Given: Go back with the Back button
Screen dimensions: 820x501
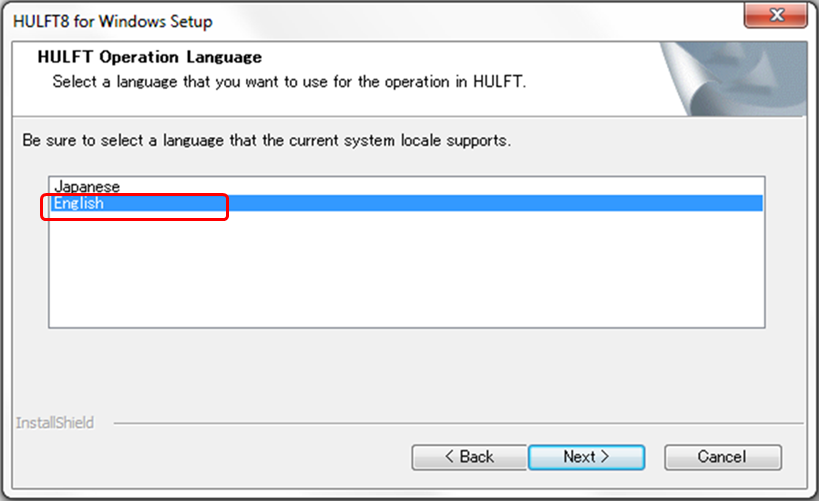Looking at the screenshot, I should pos(469,457).
